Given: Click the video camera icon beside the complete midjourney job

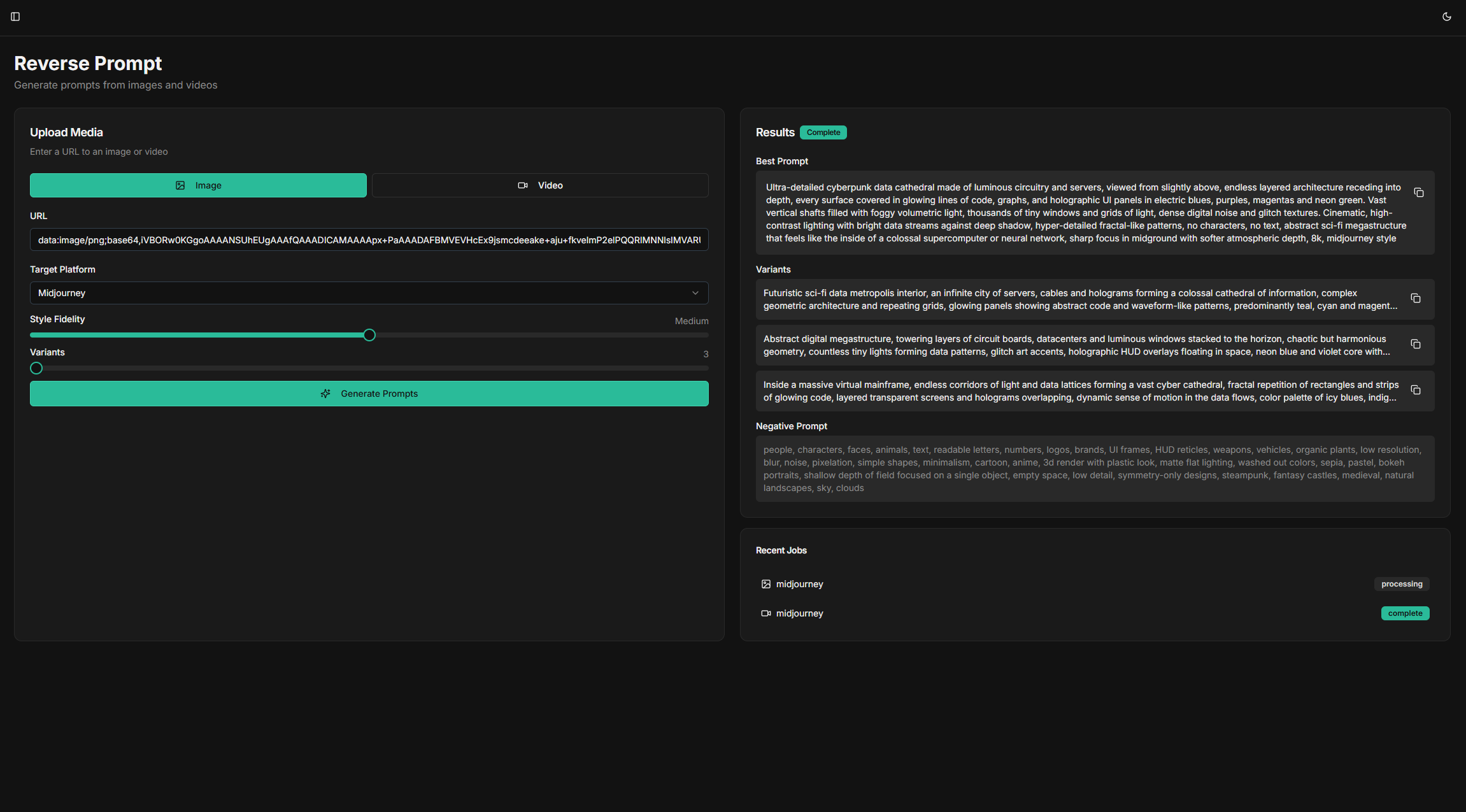Looking at the screenshot, I should [765, 613].
